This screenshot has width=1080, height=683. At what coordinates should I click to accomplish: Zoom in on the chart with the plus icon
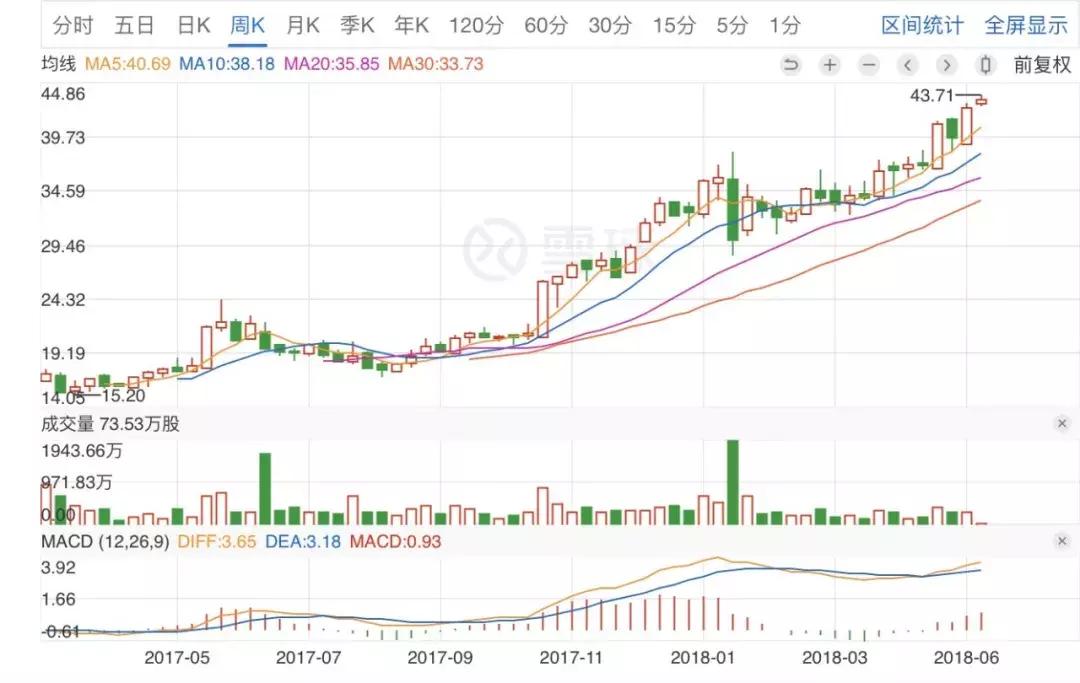click(x=829, y=64)
